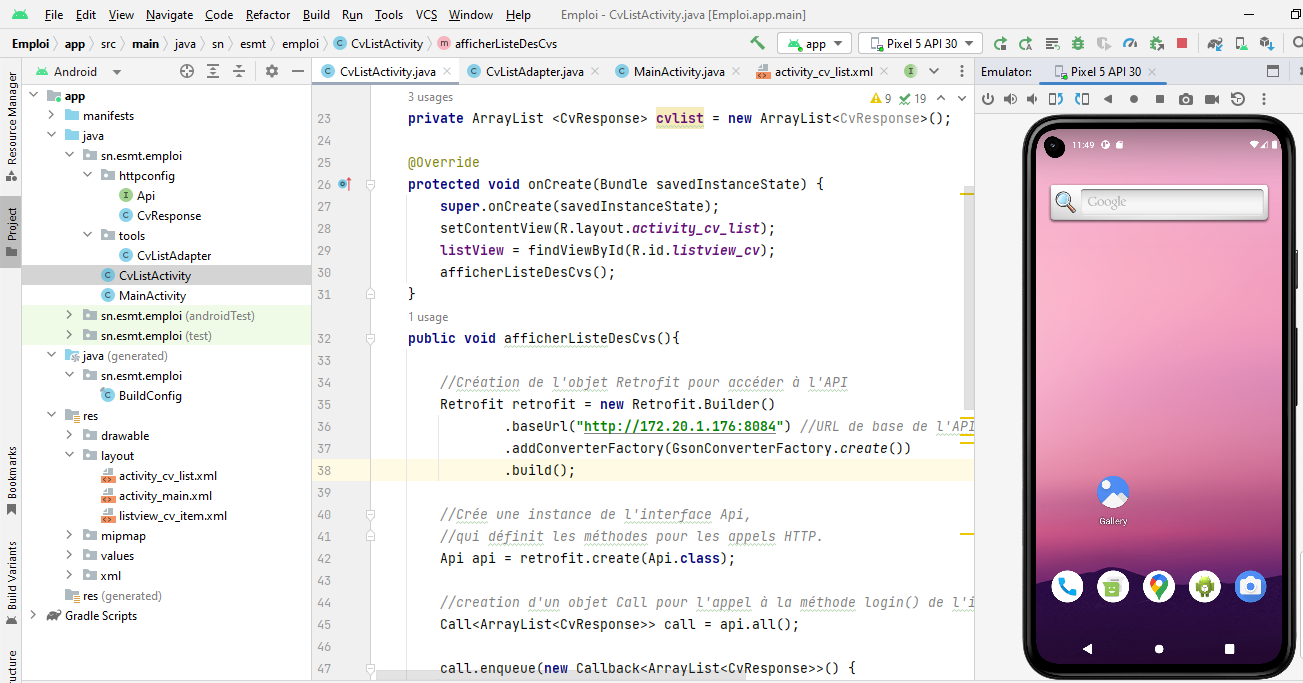Viewport: 1303px width, 683px height.
Task: Toggle the Project side tool window
Action: [x=11, y=232]
